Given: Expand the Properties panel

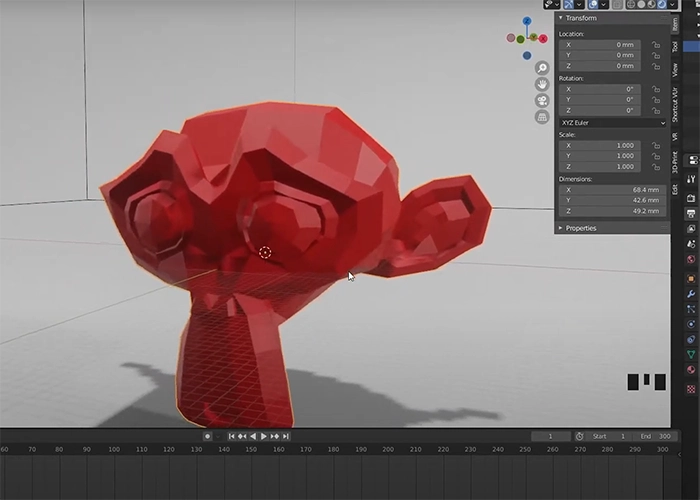Looking at the screenshot, I should 580,228.
